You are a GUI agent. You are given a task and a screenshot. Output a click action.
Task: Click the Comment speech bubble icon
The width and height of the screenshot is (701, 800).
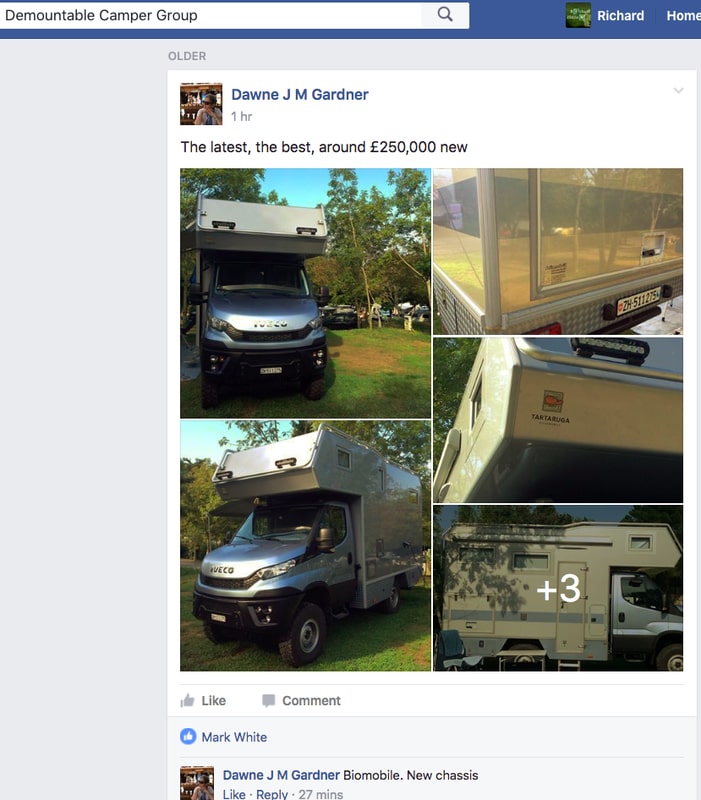coord(268,701)
